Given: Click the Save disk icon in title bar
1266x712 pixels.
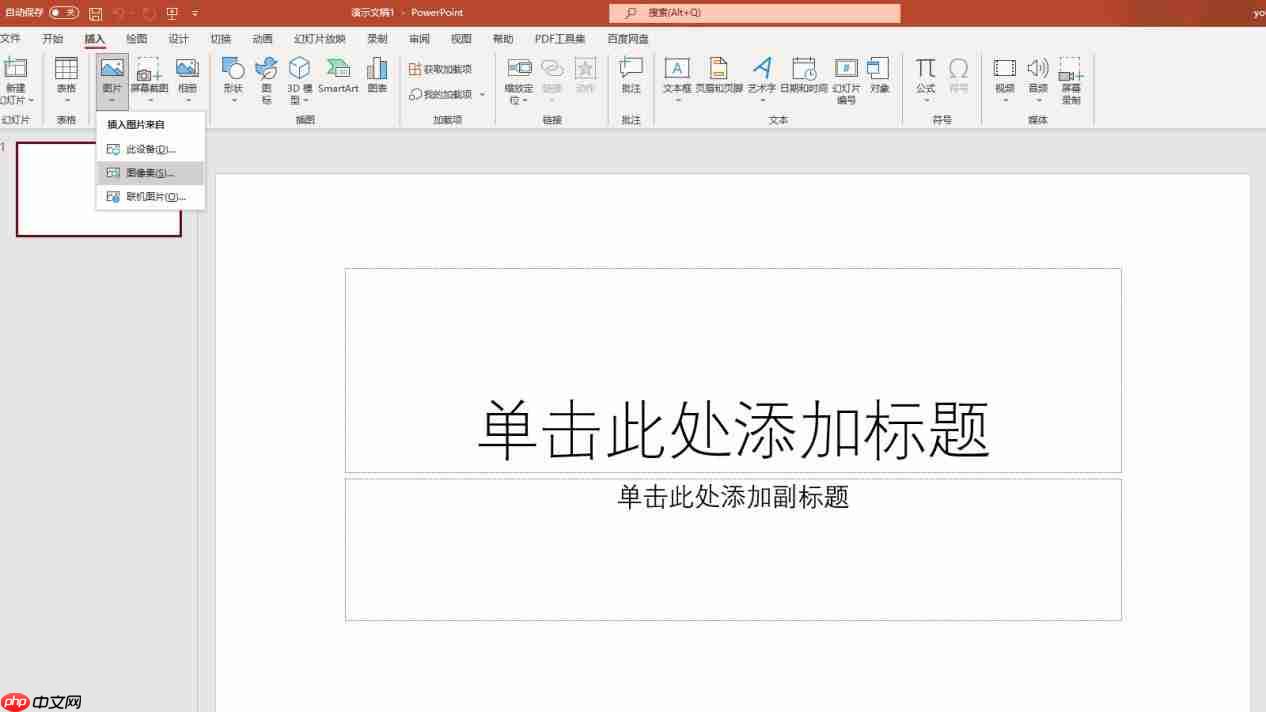Looking at the screenshot, I should pos(96,13).
